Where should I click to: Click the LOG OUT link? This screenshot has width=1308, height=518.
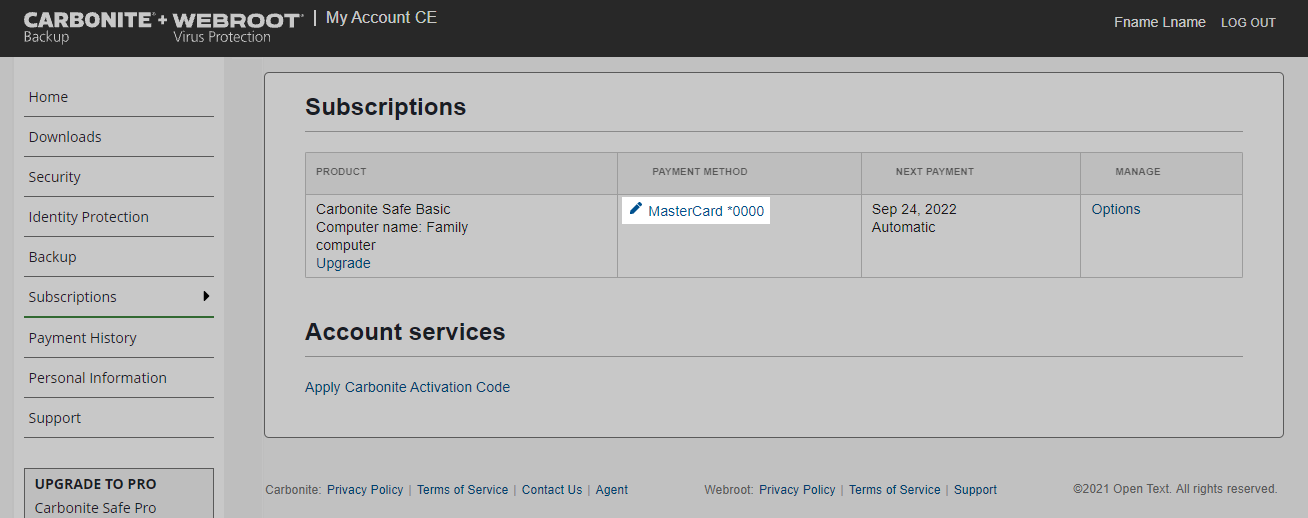click(x=1248, y=23)
